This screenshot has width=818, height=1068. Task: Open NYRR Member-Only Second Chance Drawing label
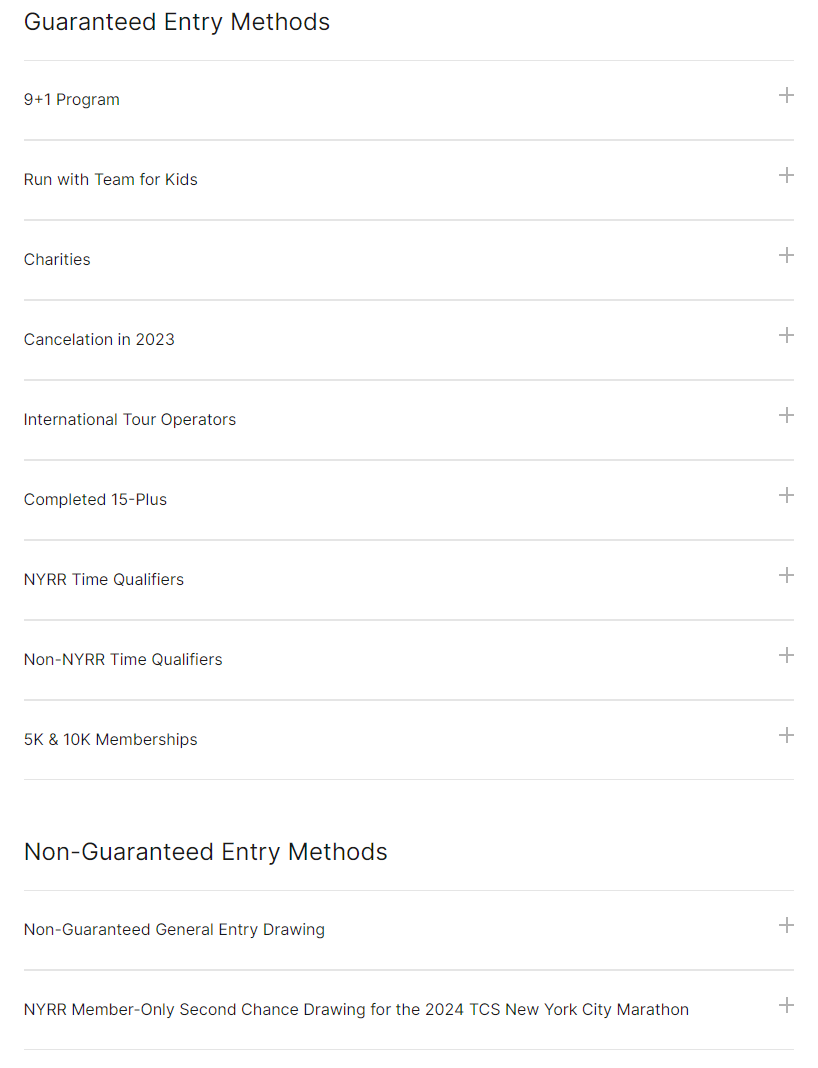pos(356,1009)
